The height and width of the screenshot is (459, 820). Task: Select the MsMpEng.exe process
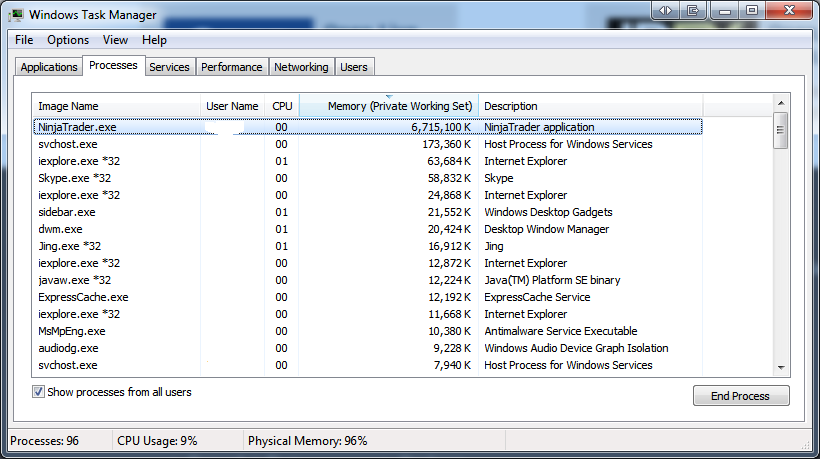pos(368,331)
